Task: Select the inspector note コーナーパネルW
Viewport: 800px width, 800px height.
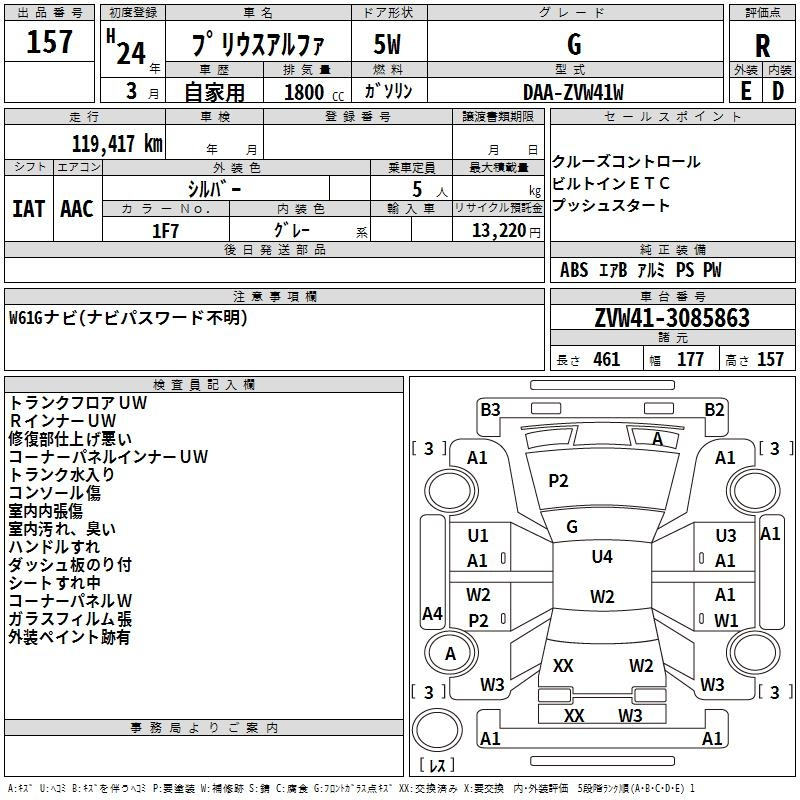Action: pos(70,601)
